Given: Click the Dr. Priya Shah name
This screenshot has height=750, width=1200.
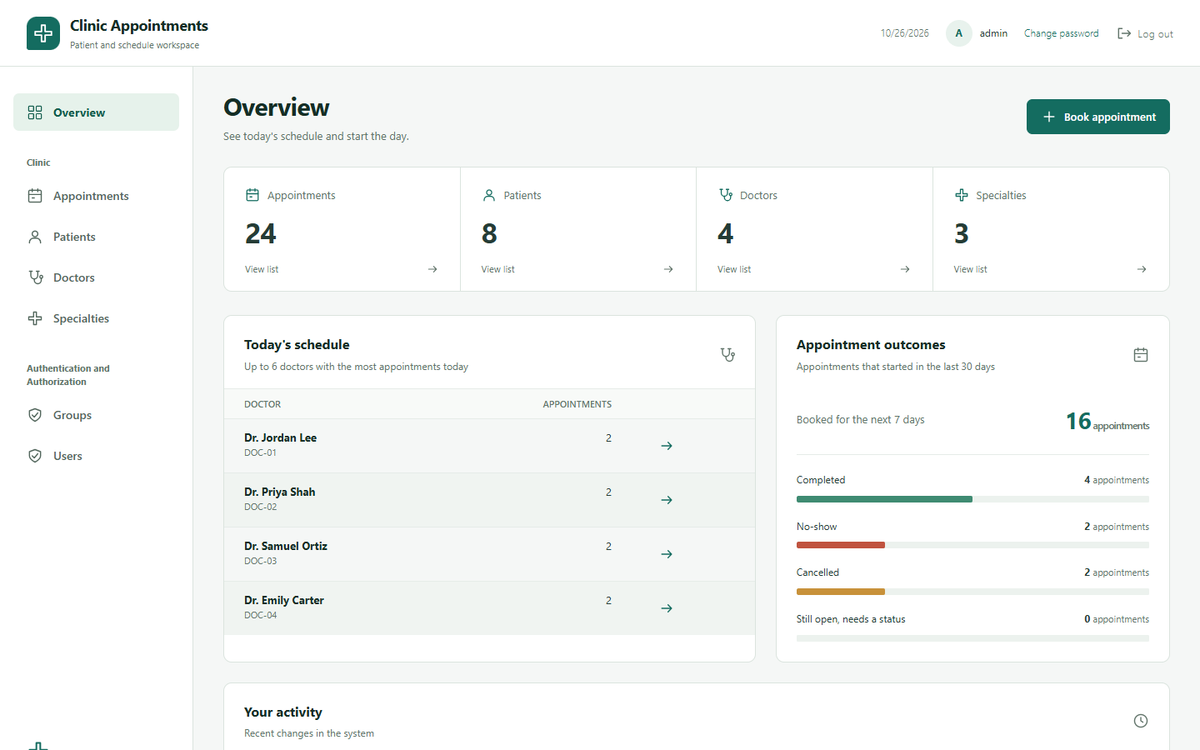Looking at the screenshot, I should click(x=280, y=492).
